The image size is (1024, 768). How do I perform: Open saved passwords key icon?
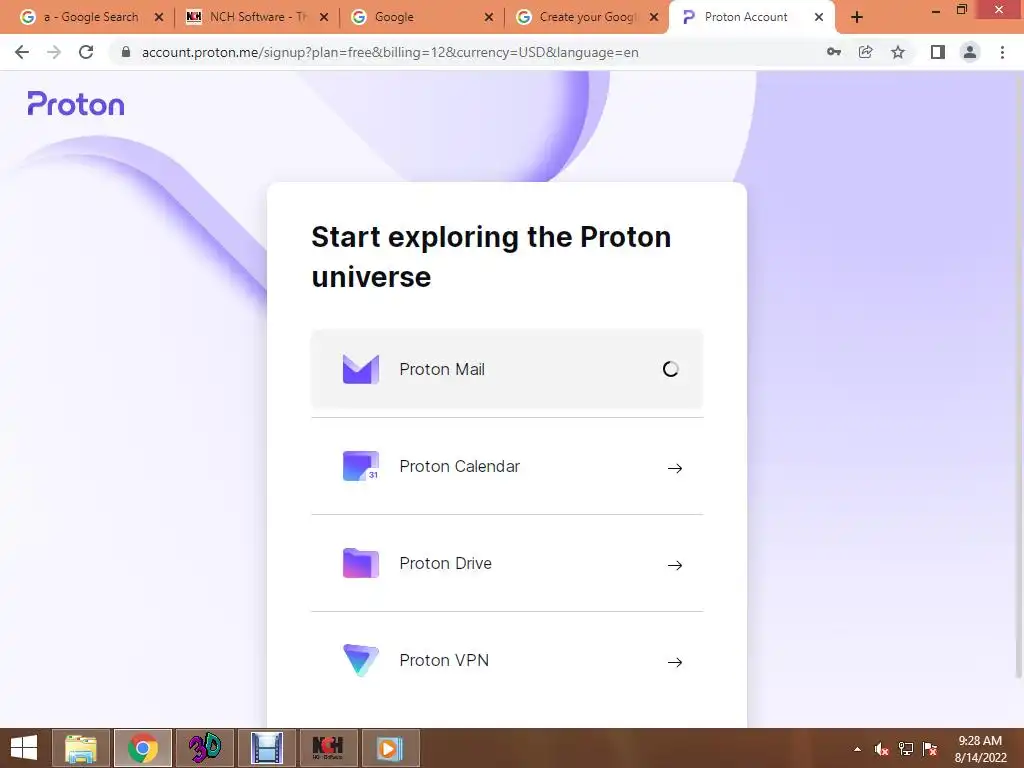[x=834, y=52]
